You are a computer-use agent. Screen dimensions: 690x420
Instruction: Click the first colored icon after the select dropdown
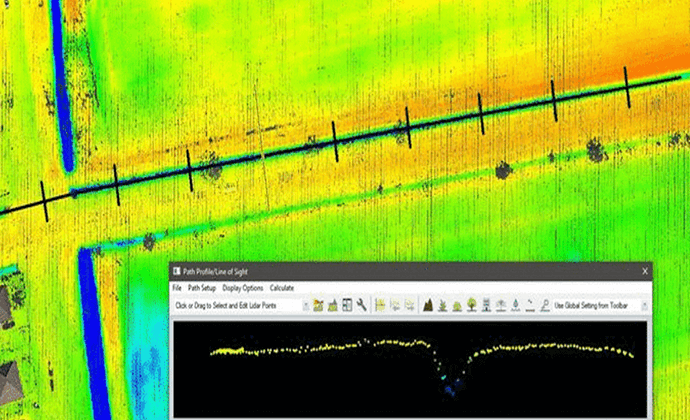[318, 305]
